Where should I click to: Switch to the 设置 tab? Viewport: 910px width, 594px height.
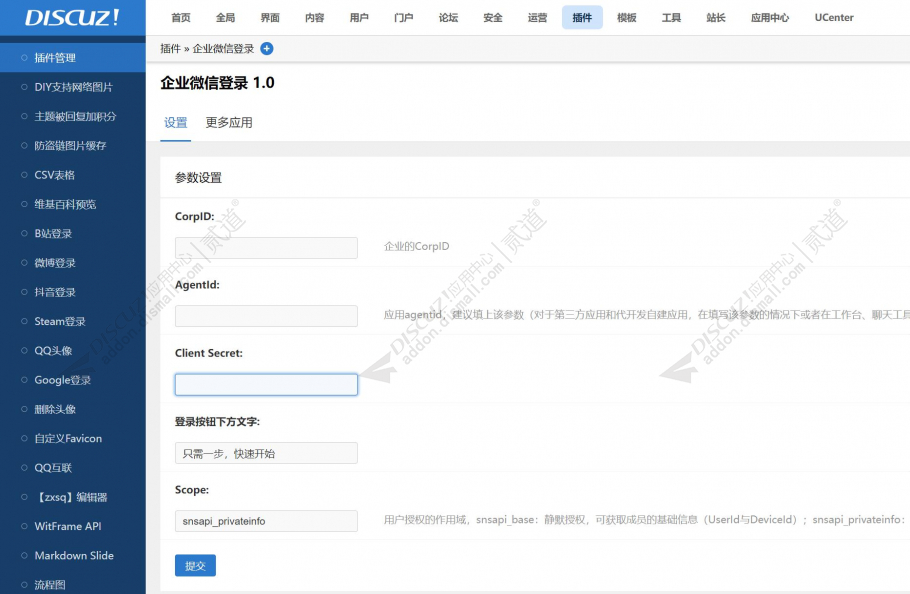click(176, 122)
